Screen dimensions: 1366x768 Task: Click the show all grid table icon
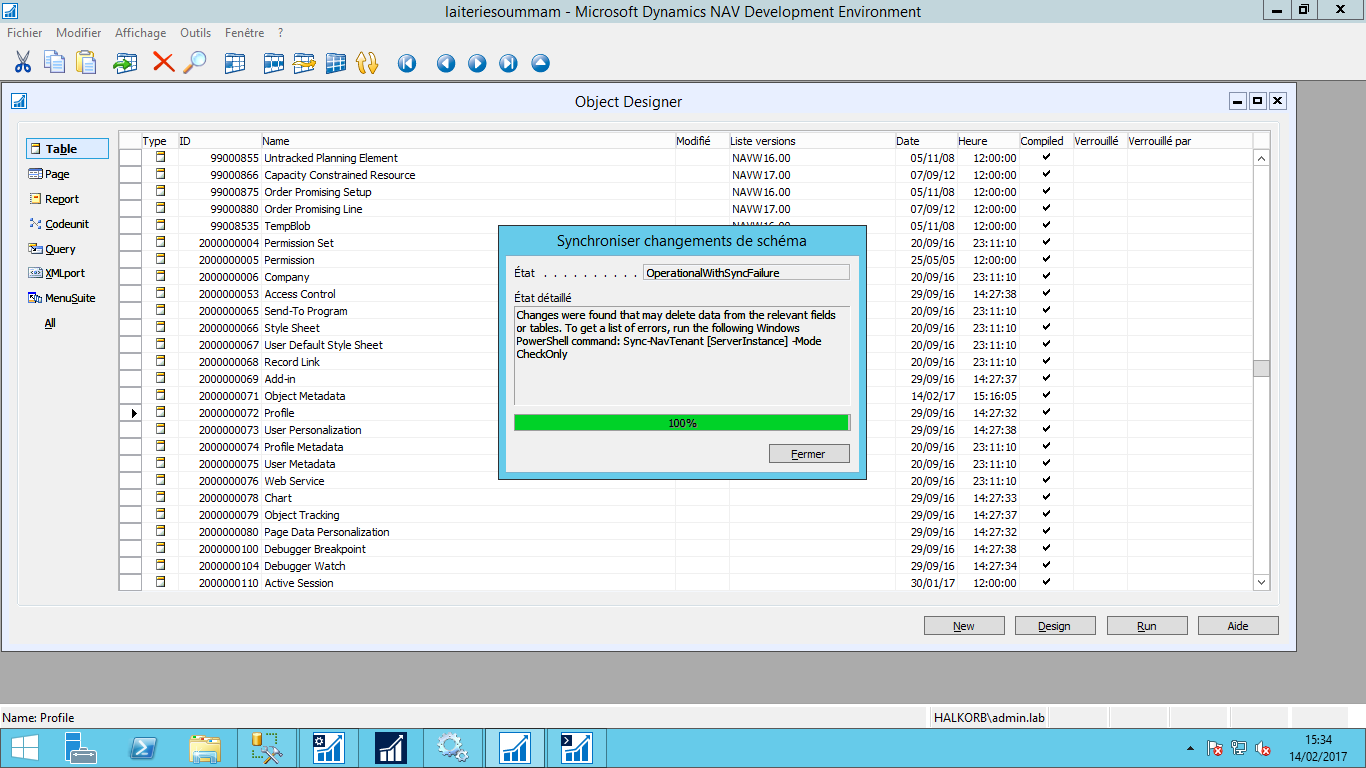[336, 63]
